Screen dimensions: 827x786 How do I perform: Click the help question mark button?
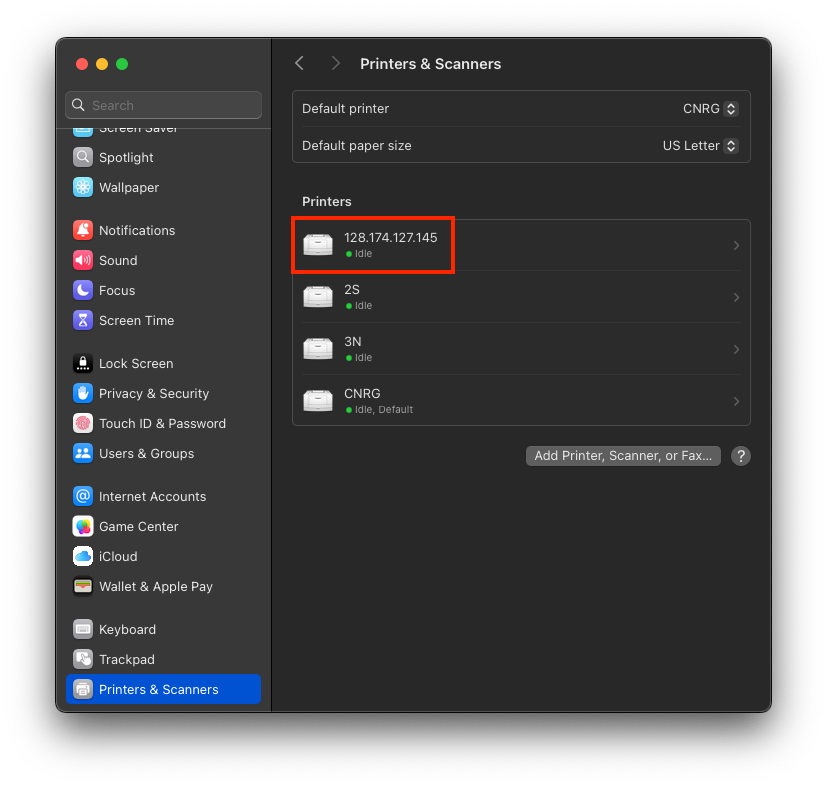[x=740, y=456]
